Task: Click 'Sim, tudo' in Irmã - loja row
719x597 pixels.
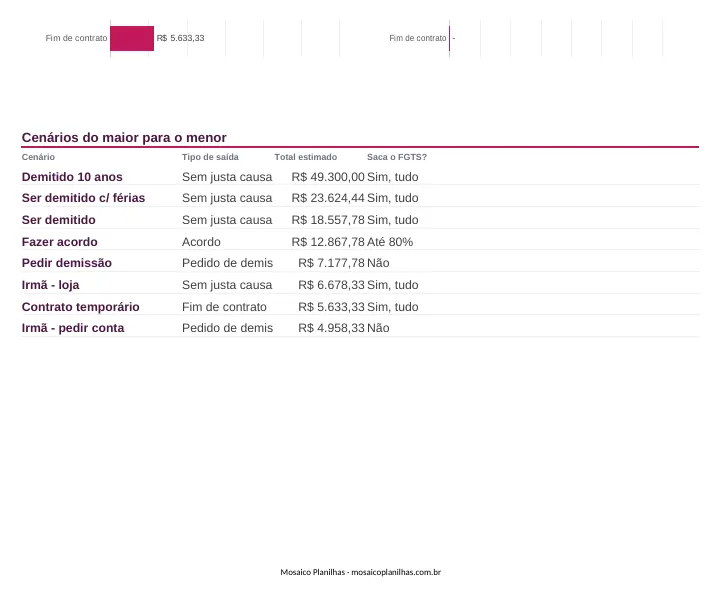Action: tap(393, 285)
